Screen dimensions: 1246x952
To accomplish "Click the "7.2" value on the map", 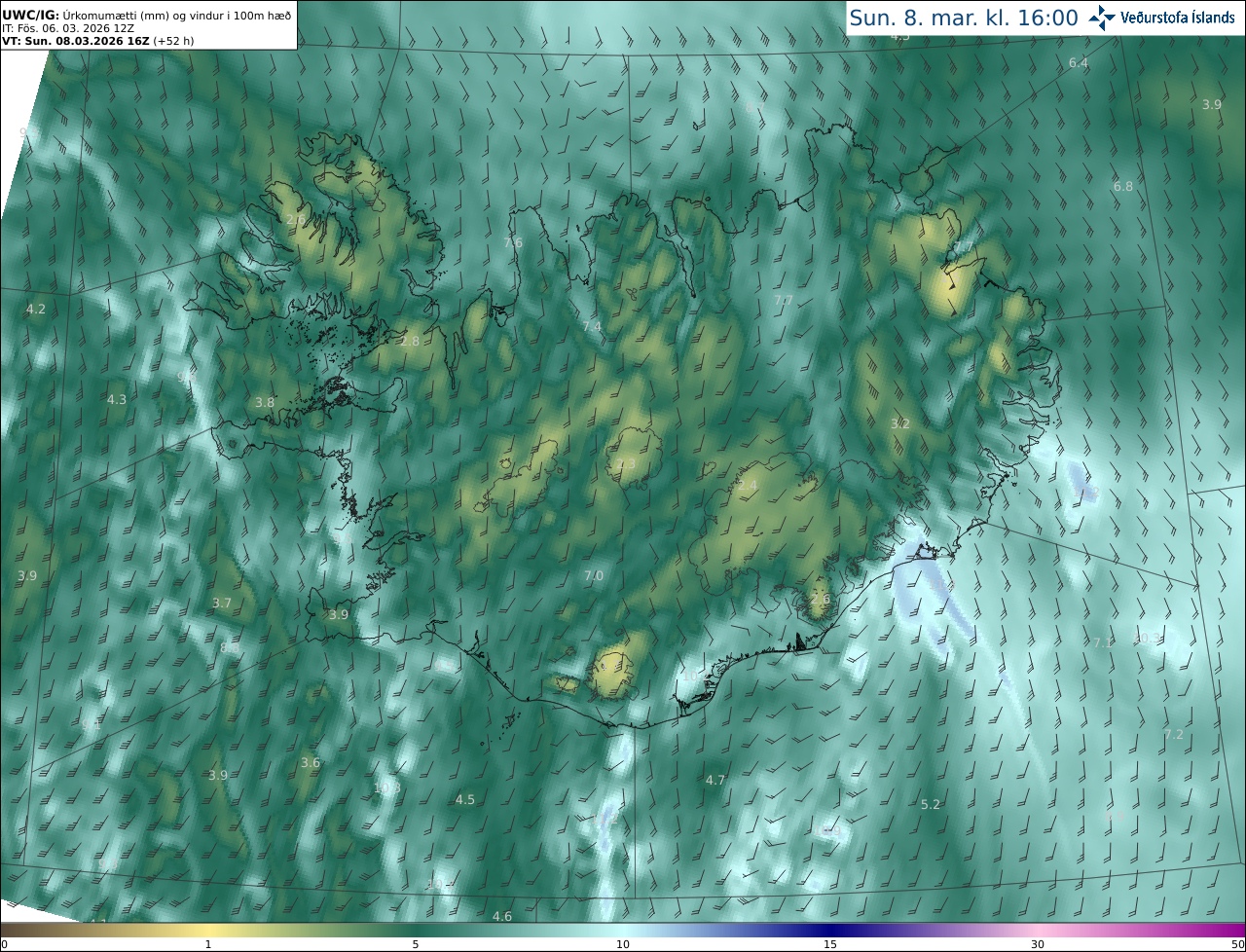I will [1174, 734].
